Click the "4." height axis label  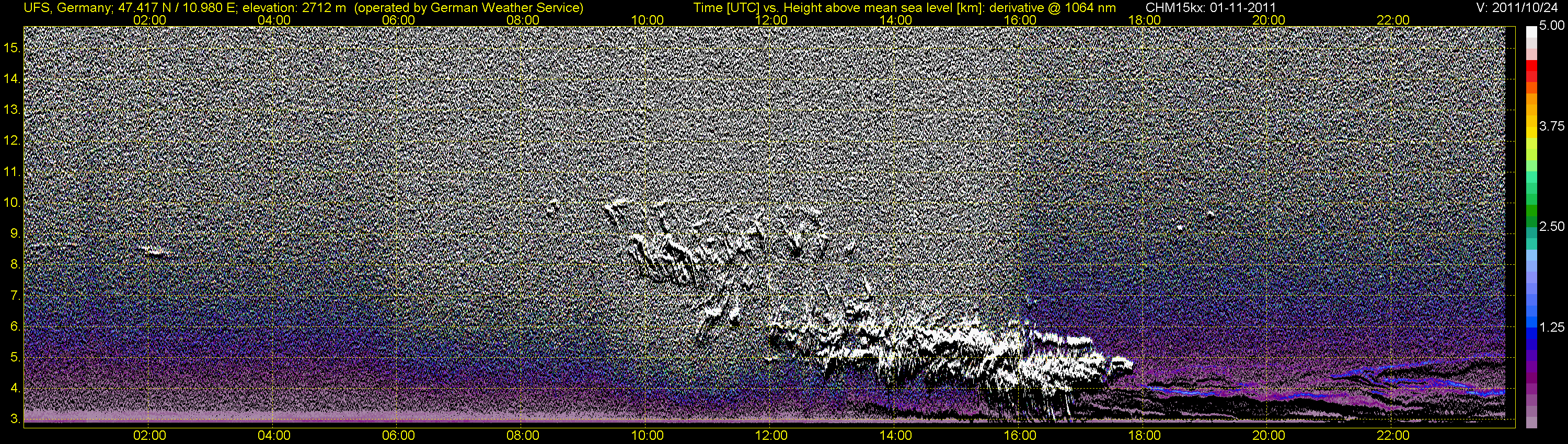pyautogui.click(x=15, y=389)
